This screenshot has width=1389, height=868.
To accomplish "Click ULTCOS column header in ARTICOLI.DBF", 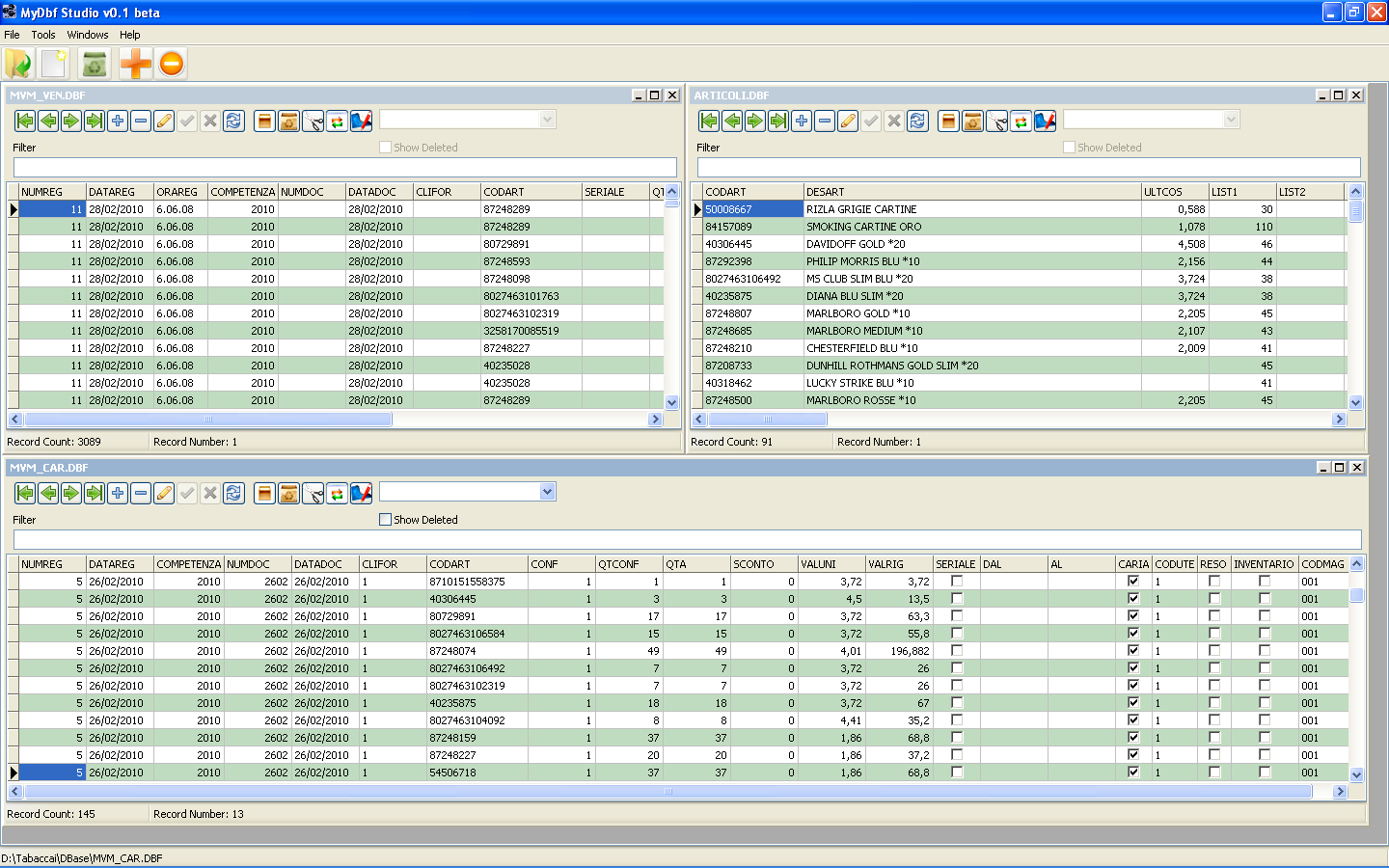I will point(1175,192).
